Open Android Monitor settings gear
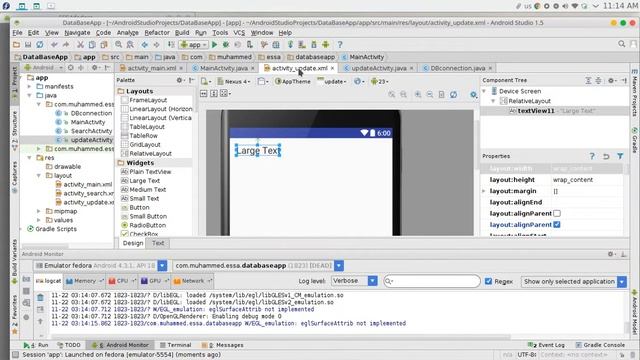Image resolution: width=640 pixels, height=360 pixels. [x=611, y=254]
